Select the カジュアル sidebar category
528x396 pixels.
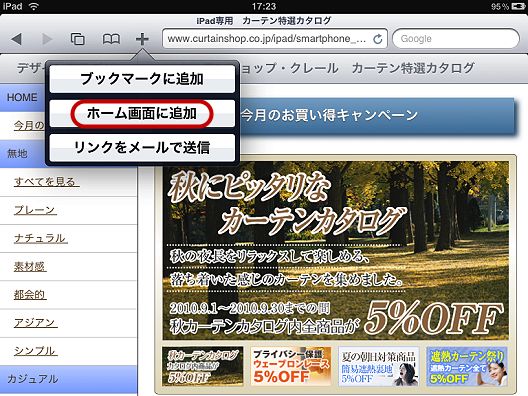point(69,379)
